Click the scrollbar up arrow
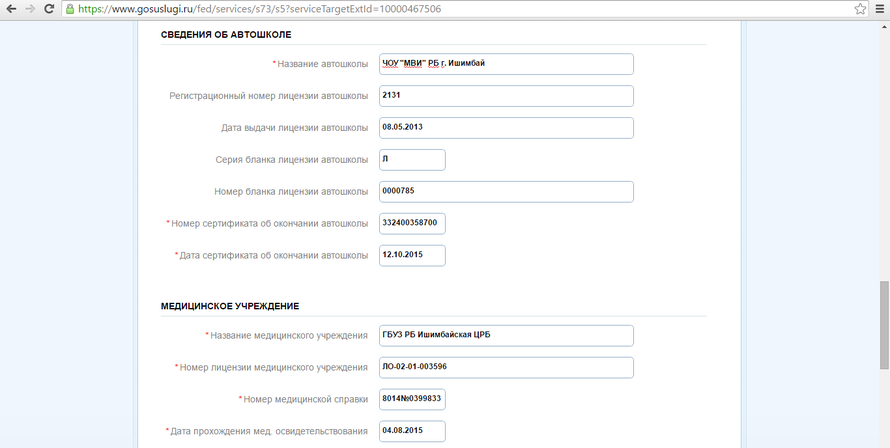The height and width of the screenshot is (448, 890). coord(883,24)
